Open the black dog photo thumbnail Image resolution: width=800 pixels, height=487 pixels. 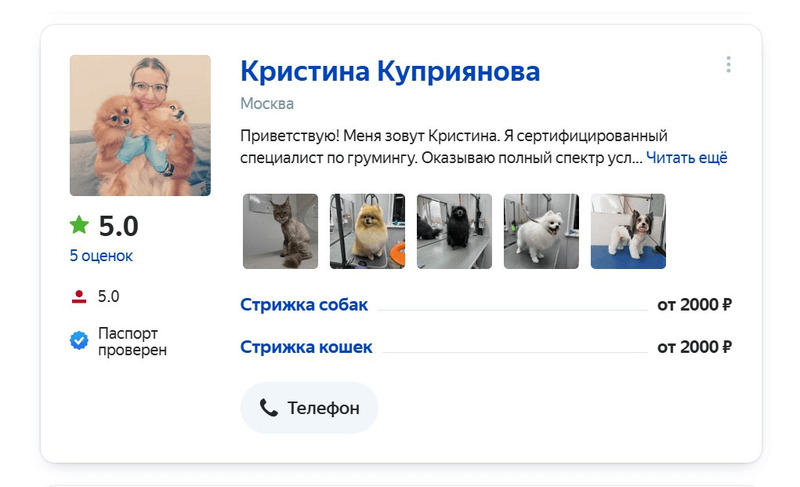point(454,231)
